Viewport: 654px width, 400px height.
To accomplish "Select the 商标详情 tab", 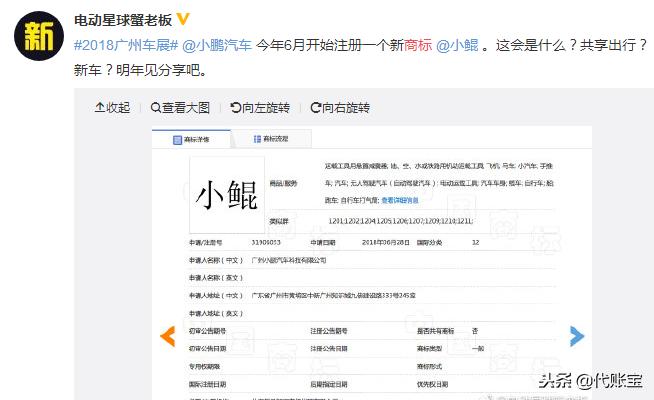I will click(x=191, y=139).
